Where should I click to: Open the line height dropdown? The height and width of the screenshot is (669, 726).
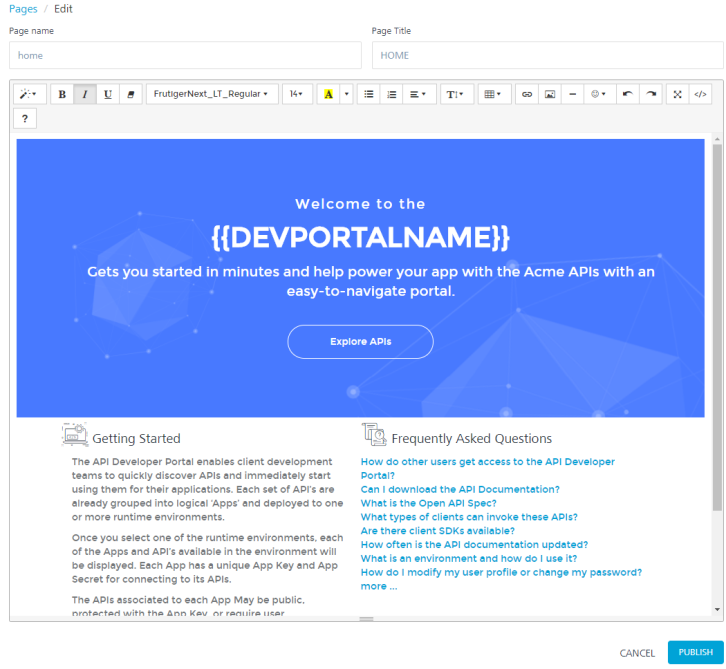click(x=457, y=94)
